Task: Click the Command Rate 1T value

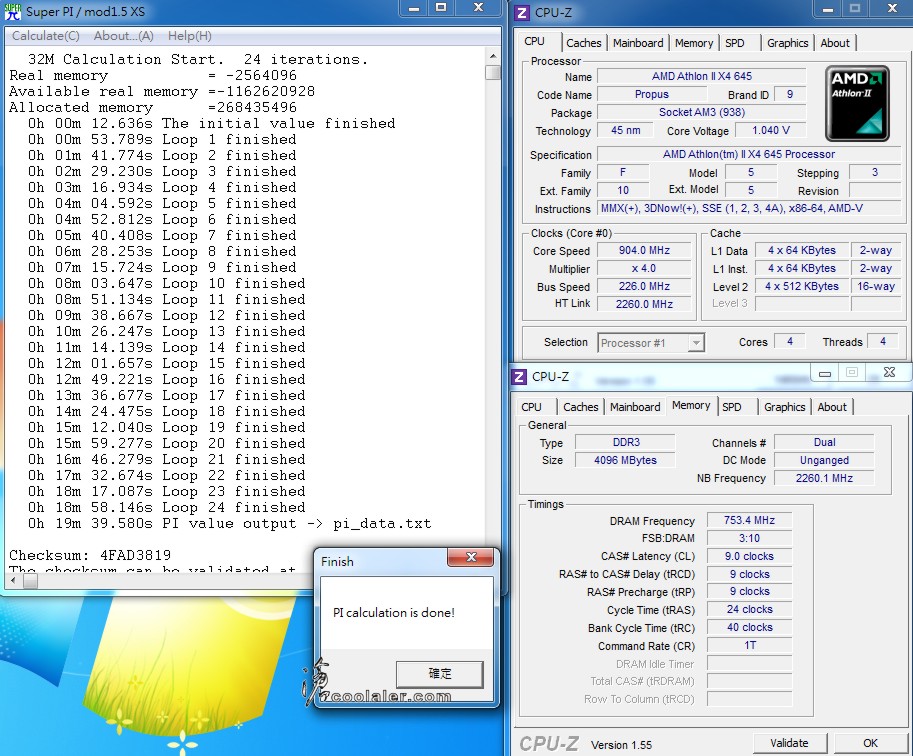Action: tap(749, 645)
